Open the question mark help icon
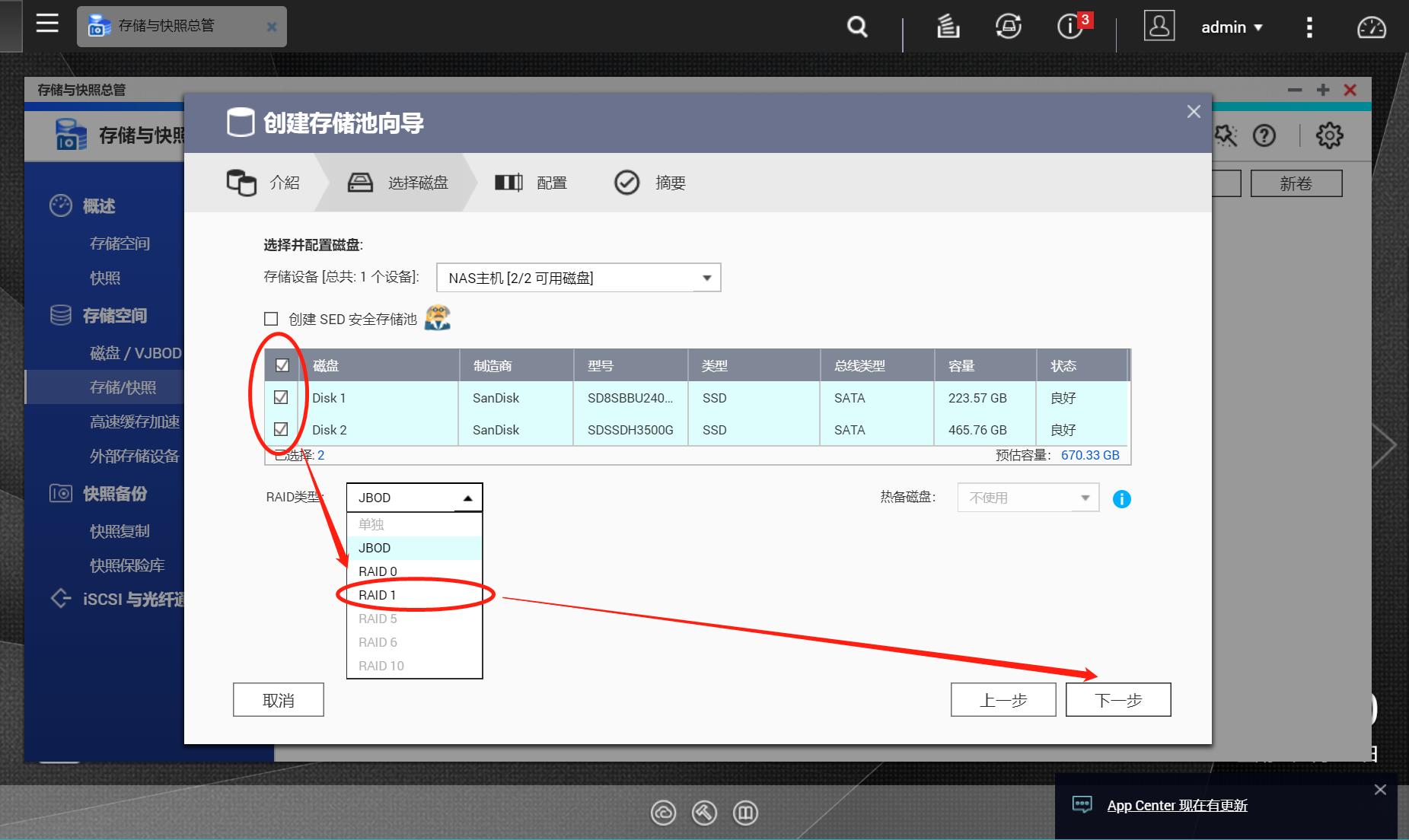The width and height of the screenshot is (1409, 840). pyautogui.click(x=1265, y=135)
